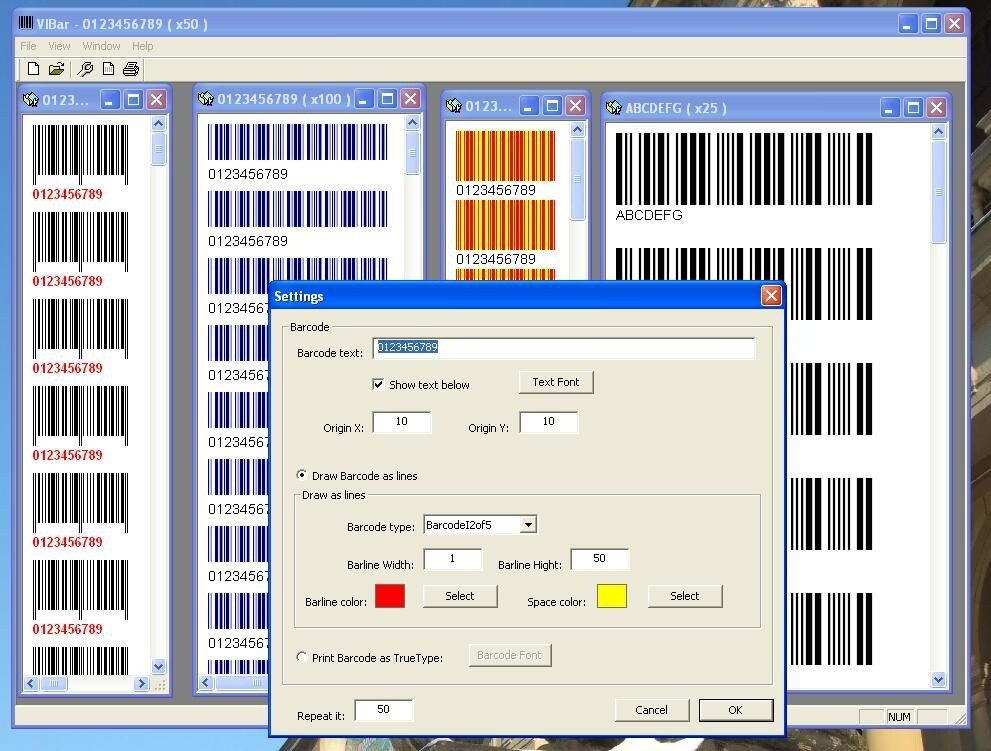Viewport: 991px width, 751px height.
Task: Click OK in the Settings dialog
Action: [x=736, y=710]
